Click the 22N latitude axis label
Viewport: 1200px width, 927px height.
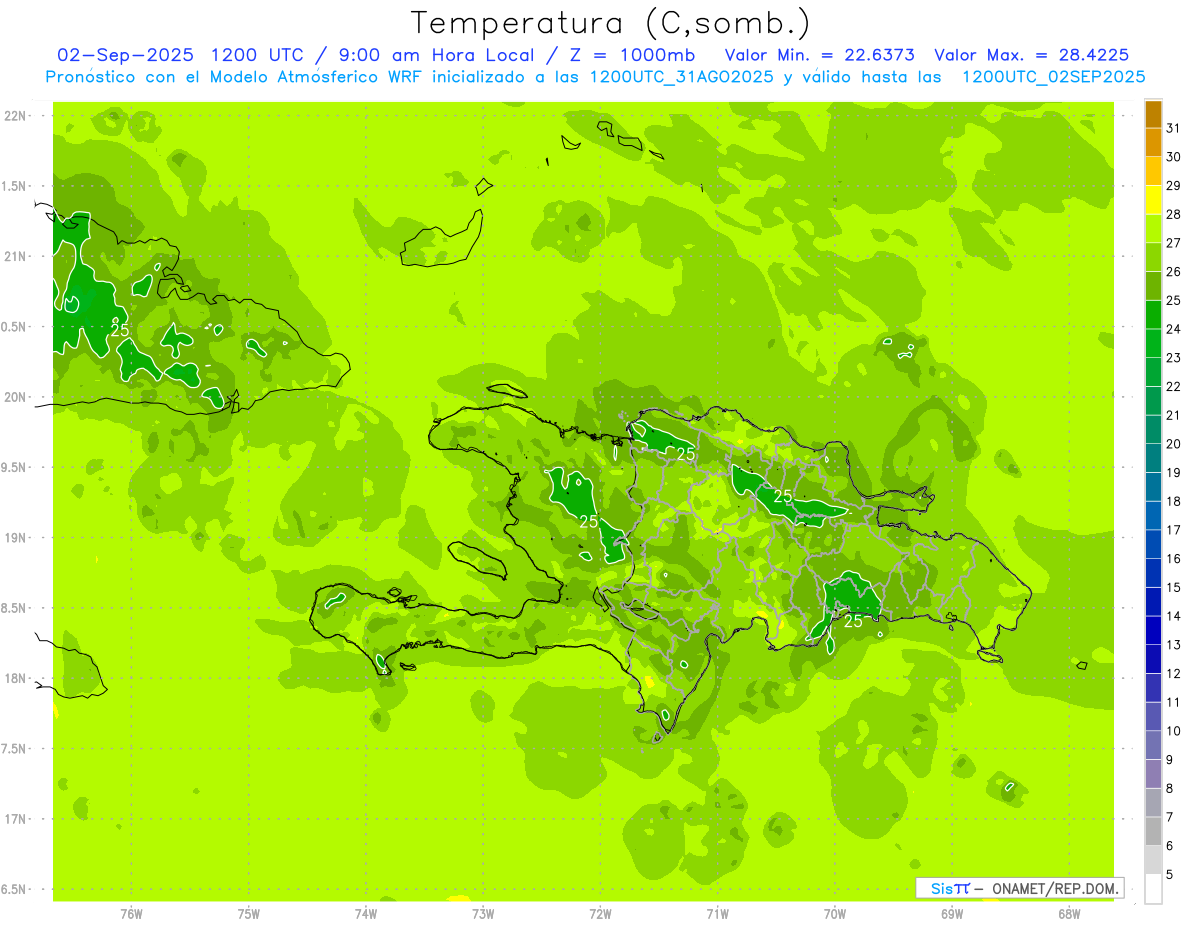pyautogui.click(x=14, y=116)
